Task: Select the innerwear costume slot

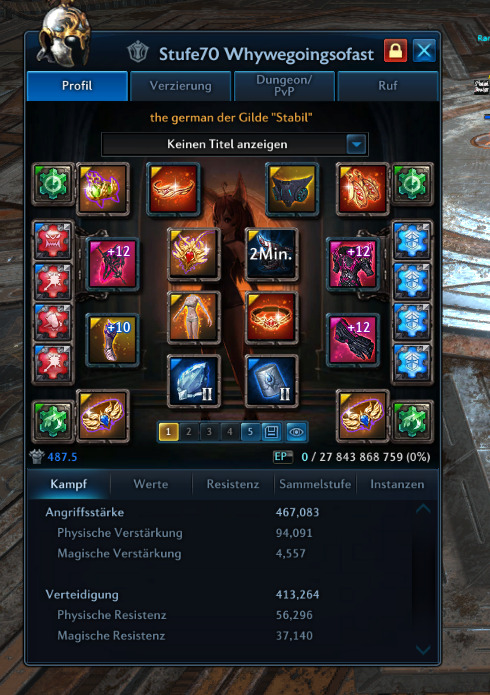Action: [194, 318]
